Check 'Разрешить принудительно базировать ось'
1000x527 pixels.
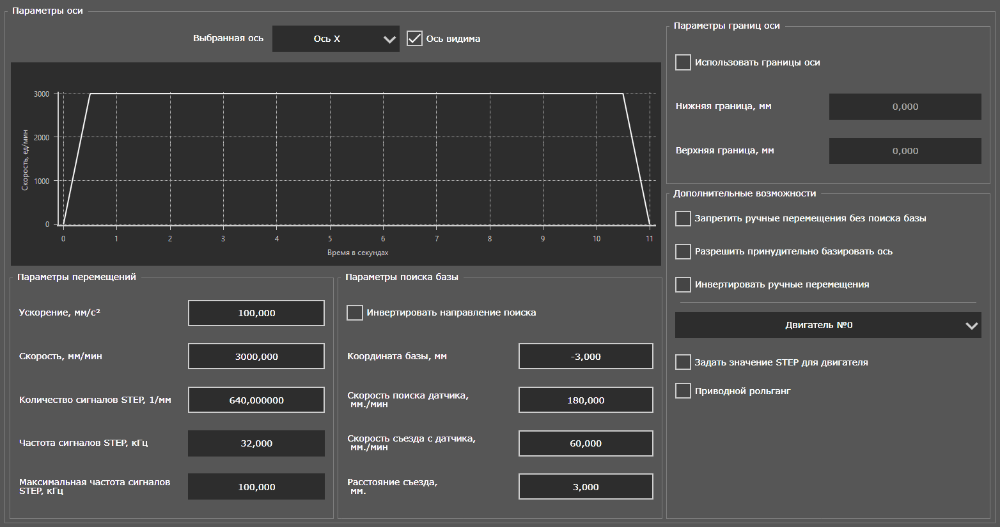point(682,251)
